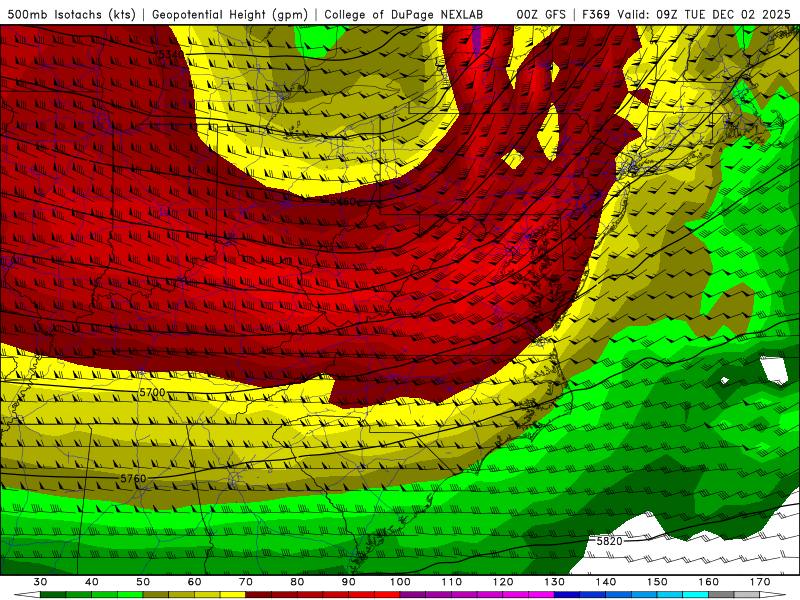This screenshot has width=800, height=600.
Task: Click the 100 label on the color scale
Action: point(400,582)
